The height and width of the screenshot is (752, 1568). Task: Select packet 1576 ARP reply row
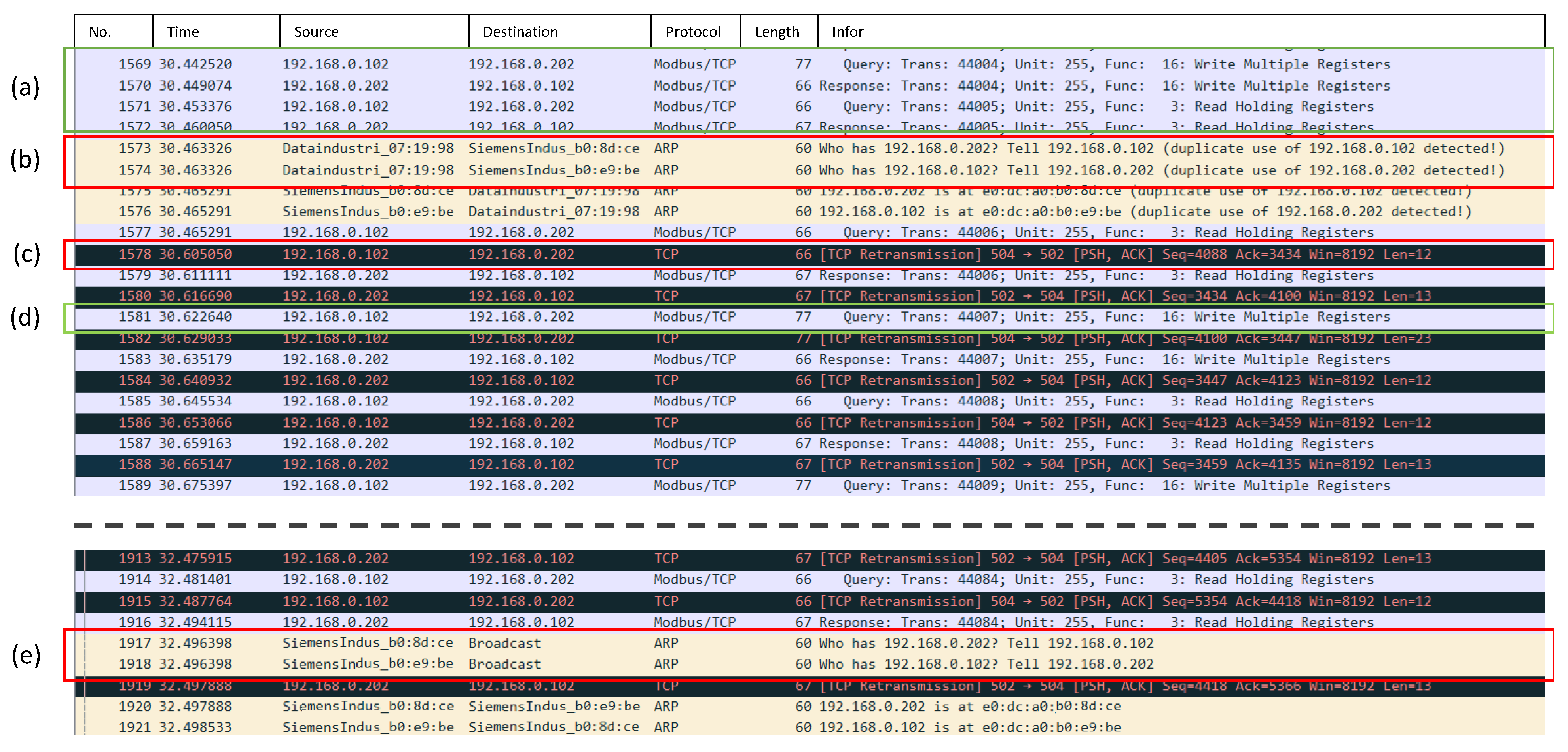click(791, 212)
